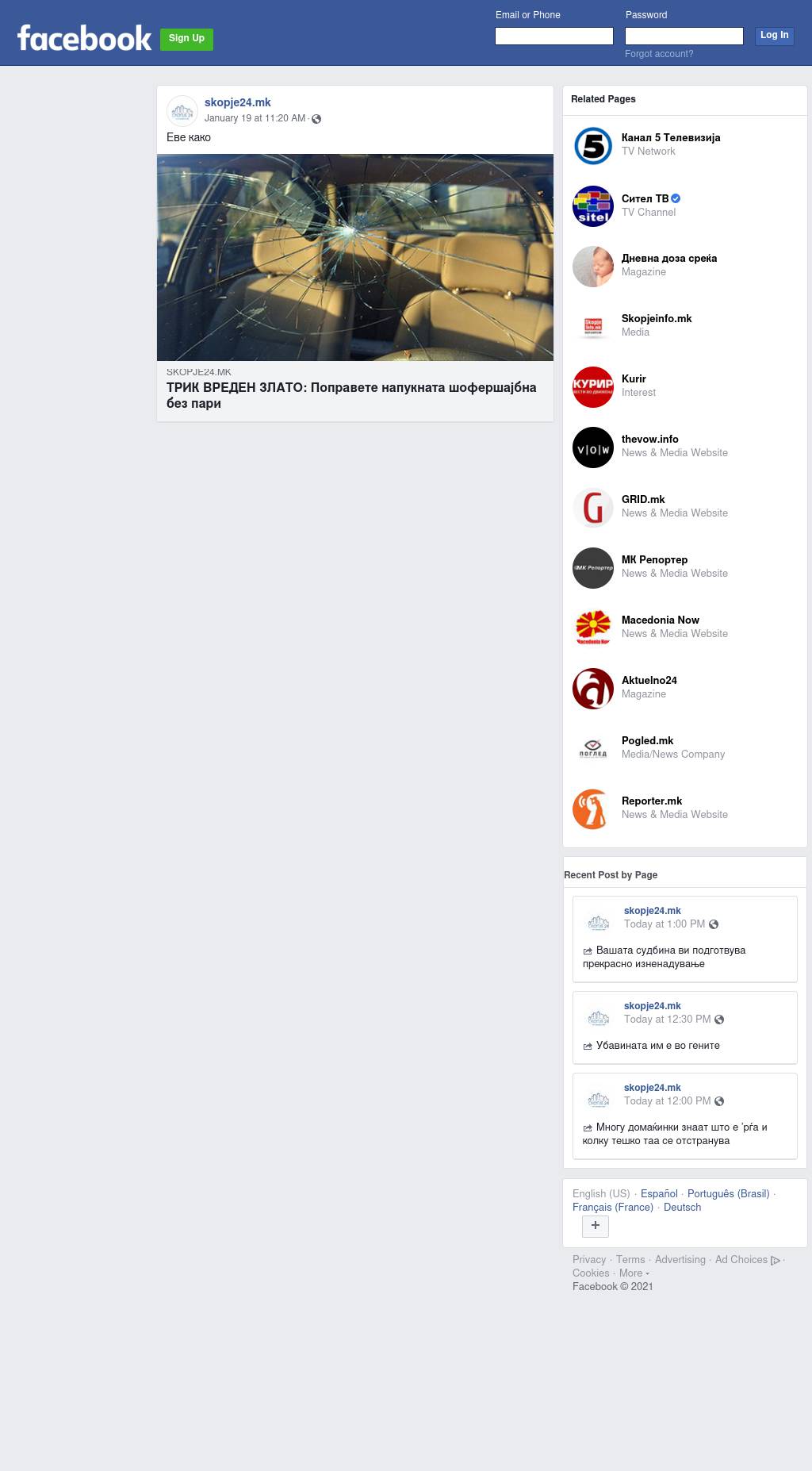Focus the Password input field
812x1471 pixels.
684,36
